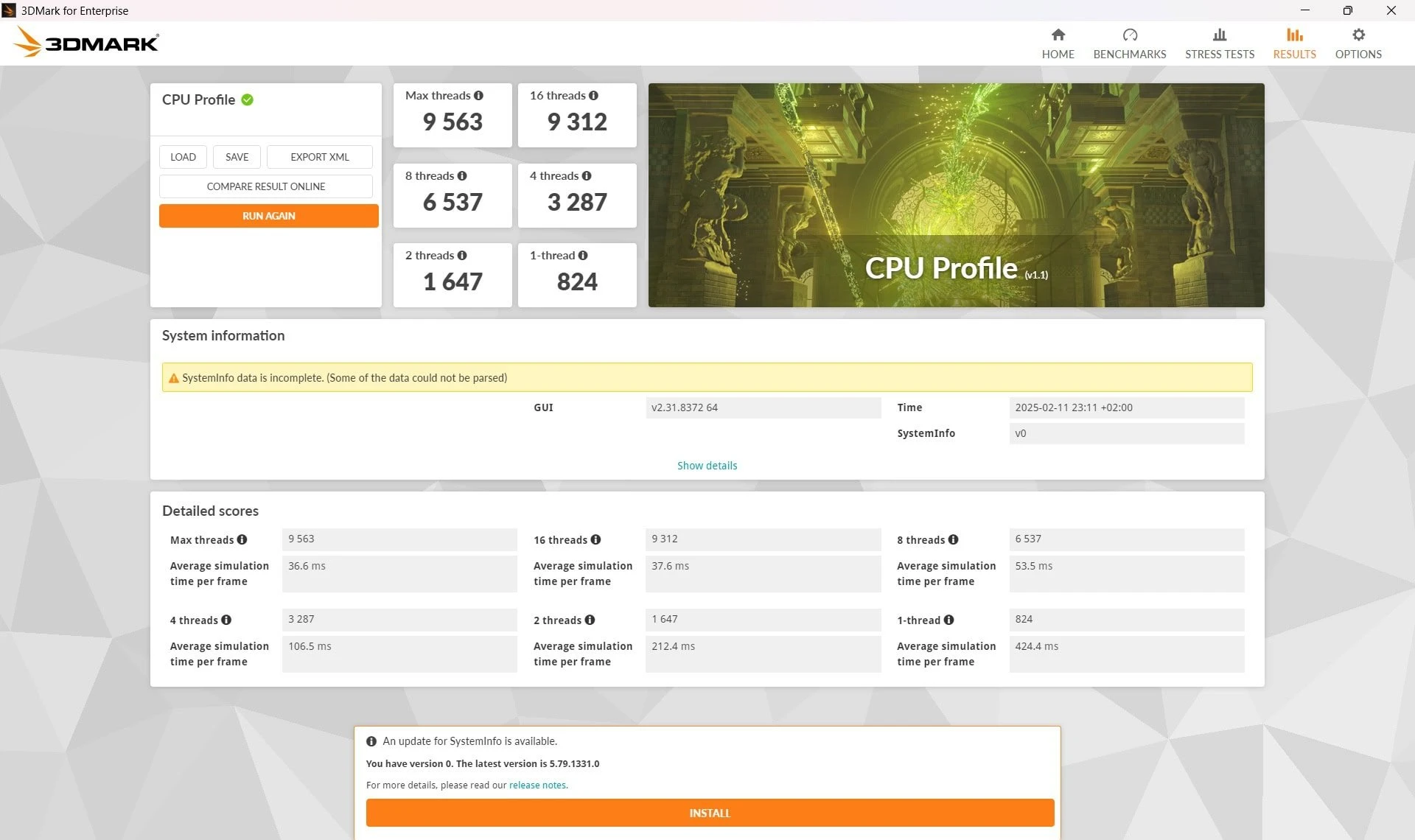Open the Benchmarks gauge icon
1415x840 pixels.
click(1130, 35)
